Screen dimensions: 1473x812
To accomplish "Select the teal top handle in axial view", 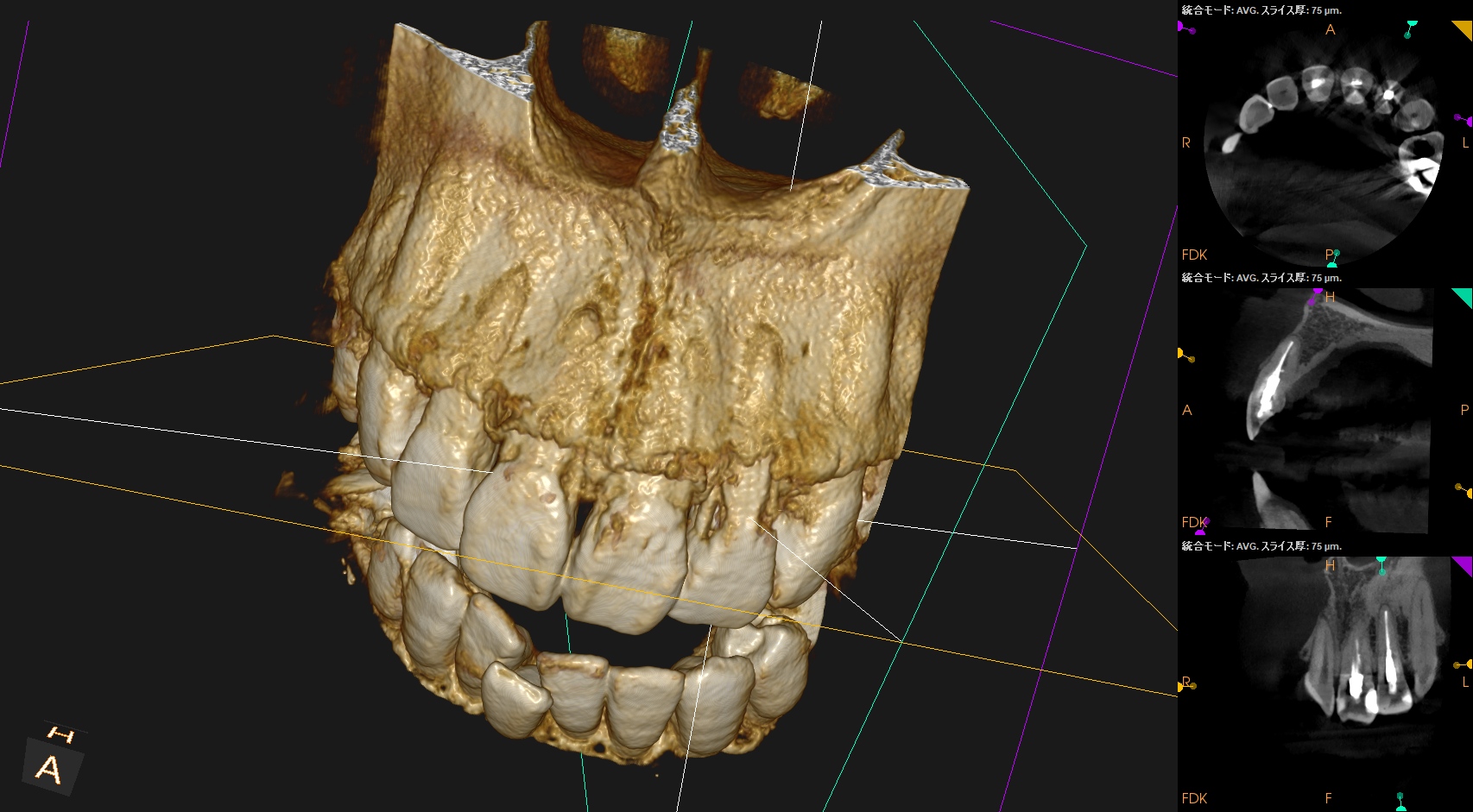I will coord(1412,25).
